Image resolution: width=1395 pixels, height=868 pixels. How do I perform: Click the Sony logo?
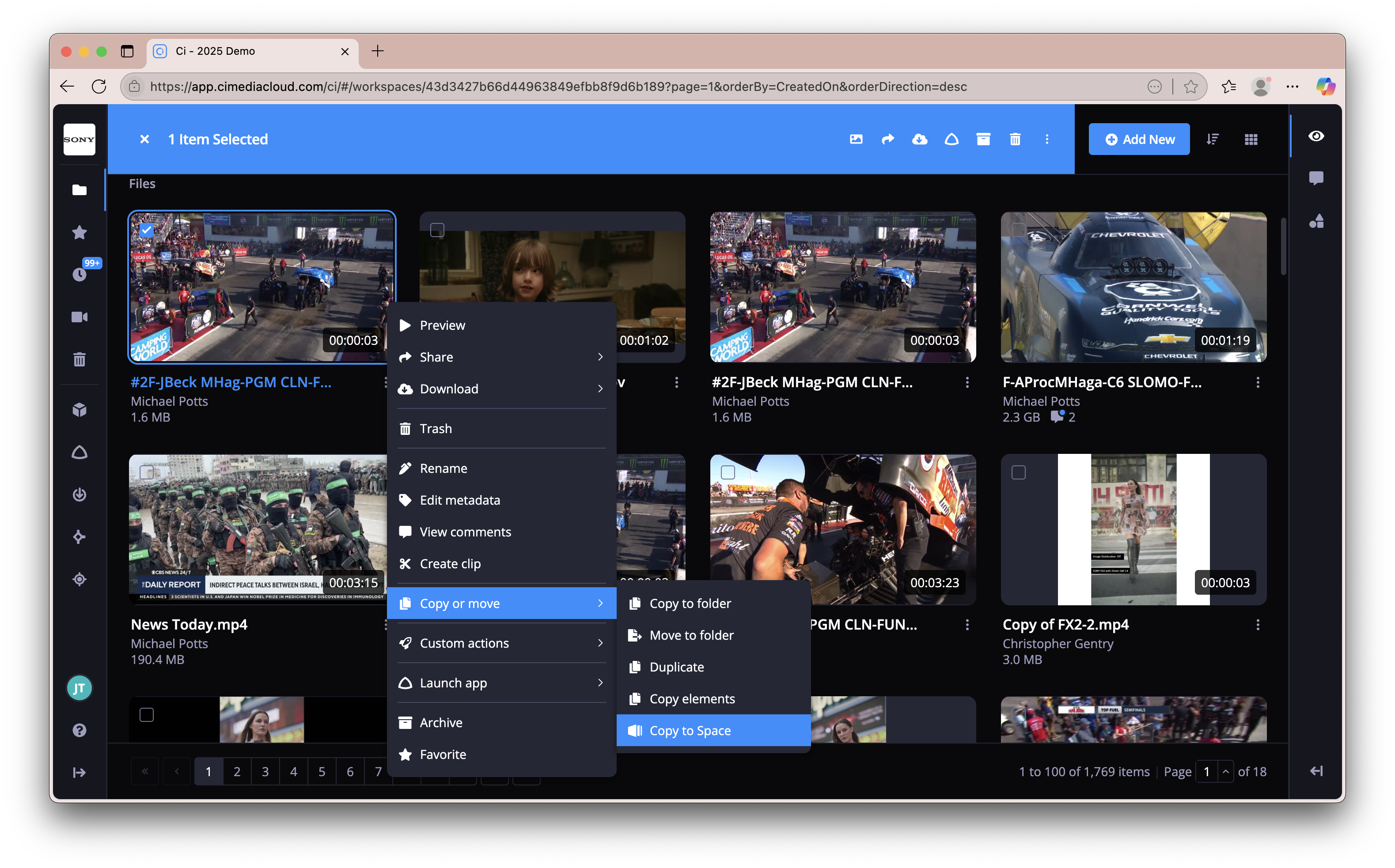click(79, 140)
